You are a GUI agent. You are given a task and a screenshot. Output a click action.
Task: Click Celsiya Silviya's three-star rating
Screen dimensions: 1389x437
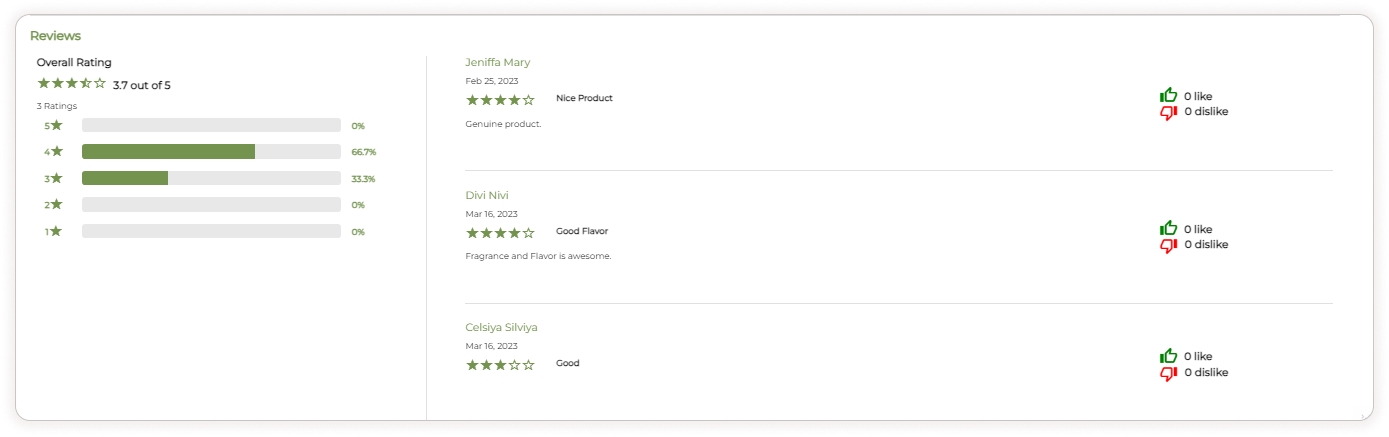tap(500, 364)
